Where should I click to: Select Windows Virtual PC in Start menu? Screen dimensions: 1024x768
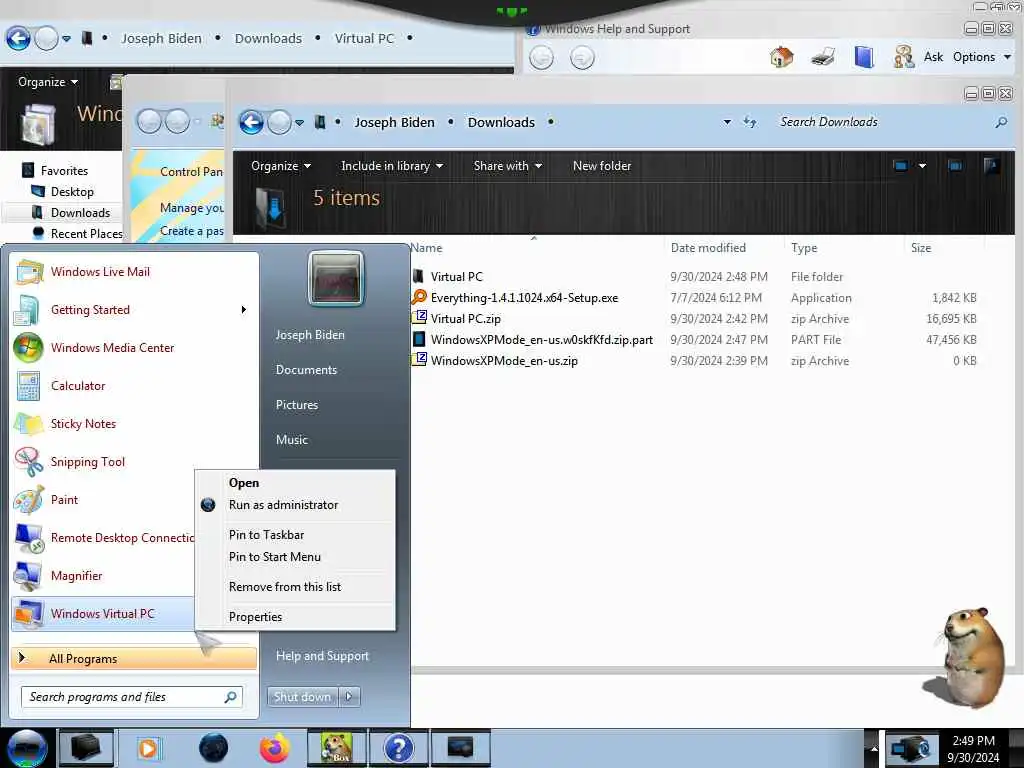103,613
